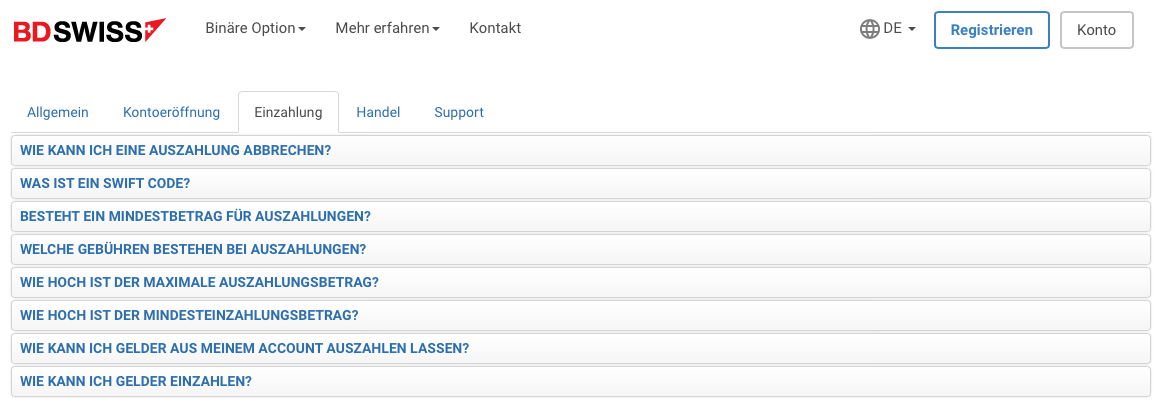The height and width of the screenshot is (413, 1158).
Task: Expand 'Wie hoch ist der Mindesteinzahlungsbetrag?'
Action: [581, 315]
